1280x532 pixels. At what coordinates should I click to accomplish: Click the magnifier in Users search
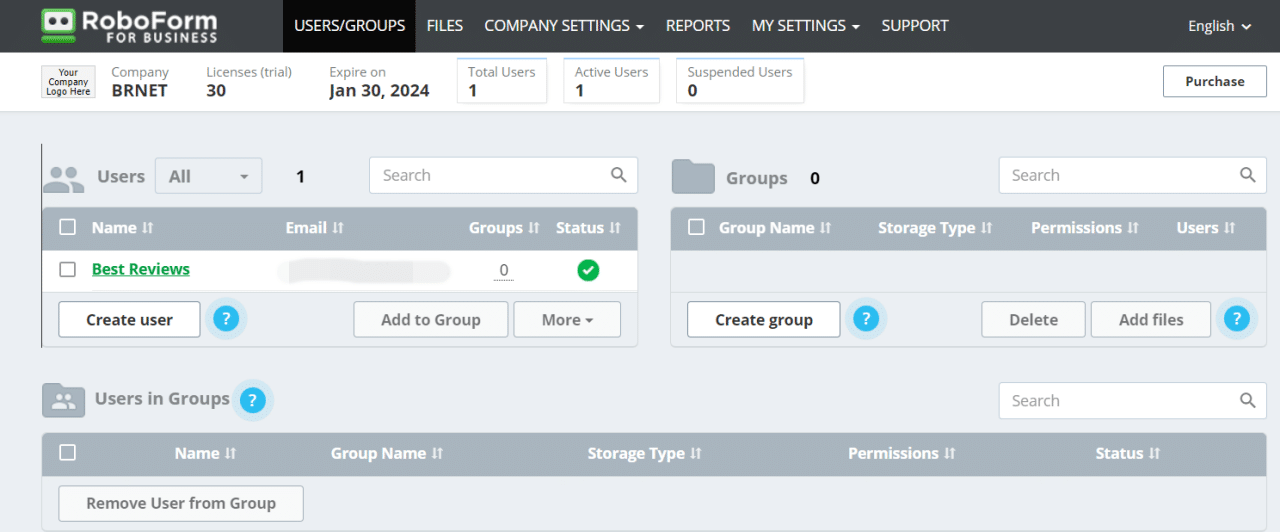[619, 175]
